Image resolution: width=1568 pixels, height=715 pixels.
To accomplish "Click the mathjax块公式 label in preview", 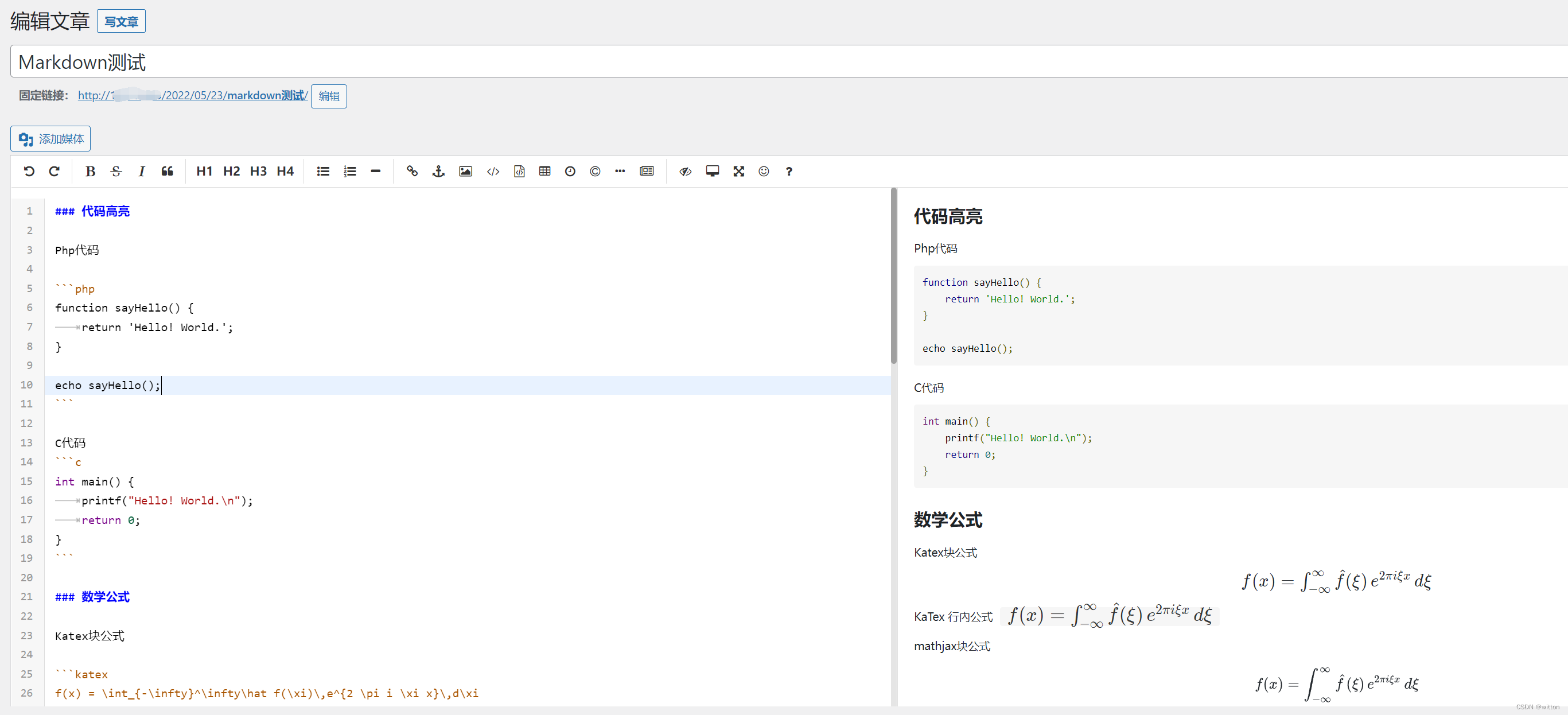I will tap(952, 646).
